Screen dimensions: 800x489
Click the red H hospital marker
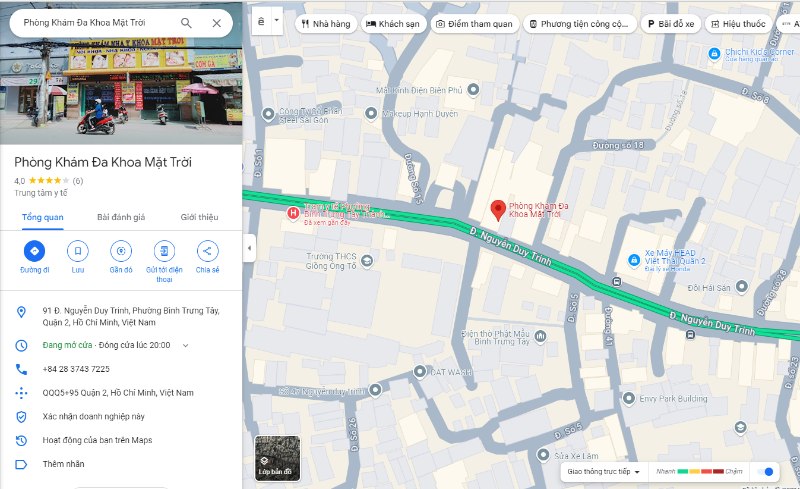pyautogui.click(x=293, y=213)
